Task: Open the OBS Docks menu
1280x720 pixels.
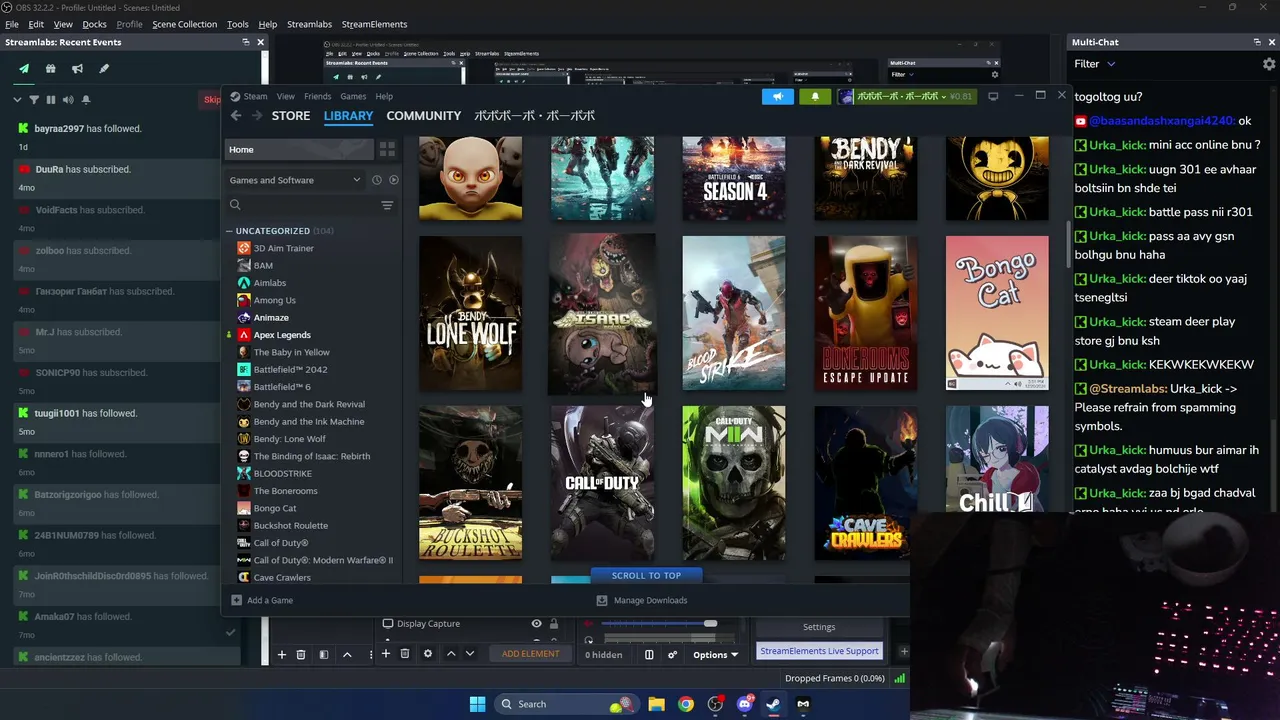Action: pos(94,24)
